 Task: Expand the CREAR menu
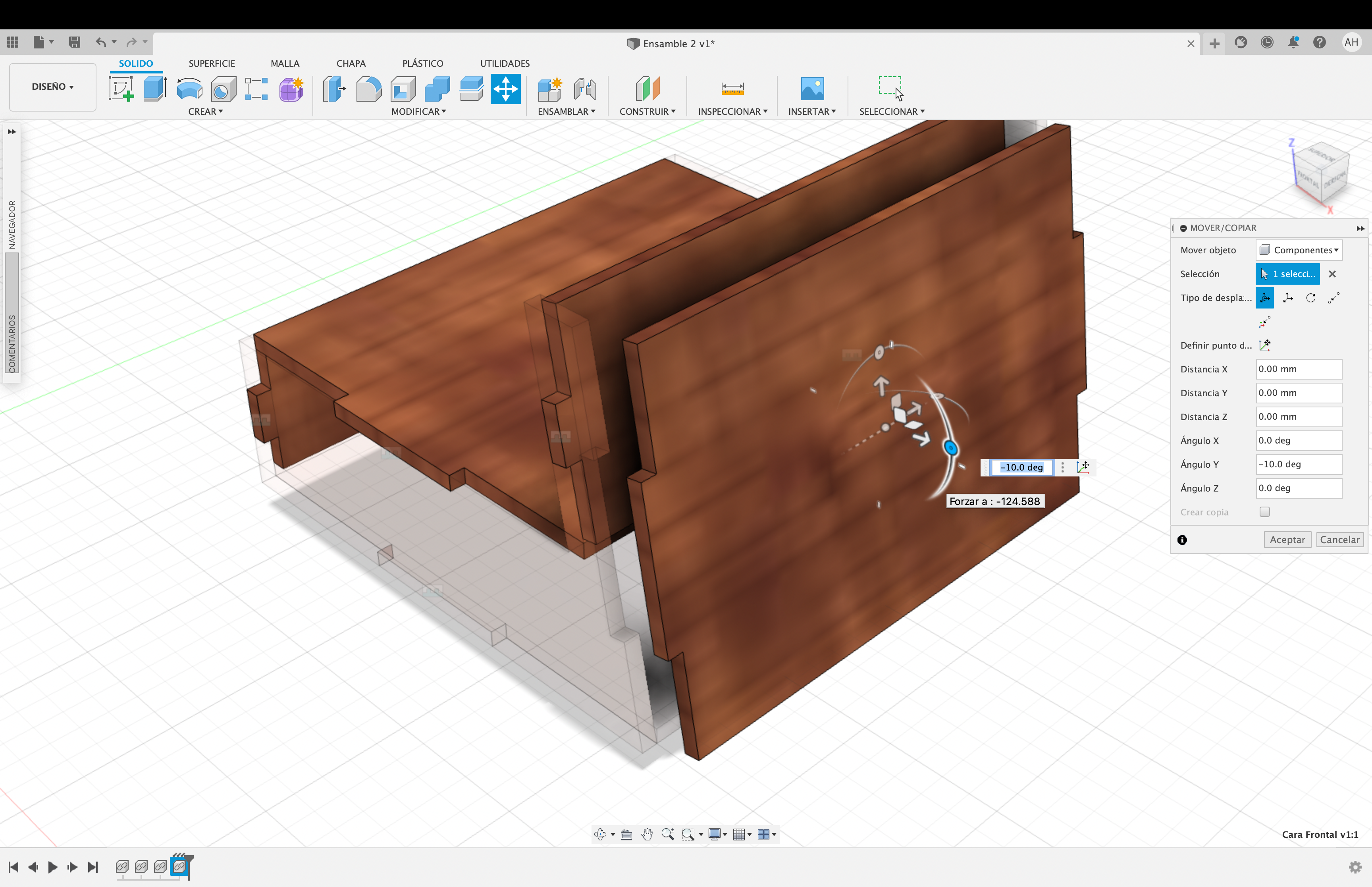pyautogui.click(x=205, y=111)
